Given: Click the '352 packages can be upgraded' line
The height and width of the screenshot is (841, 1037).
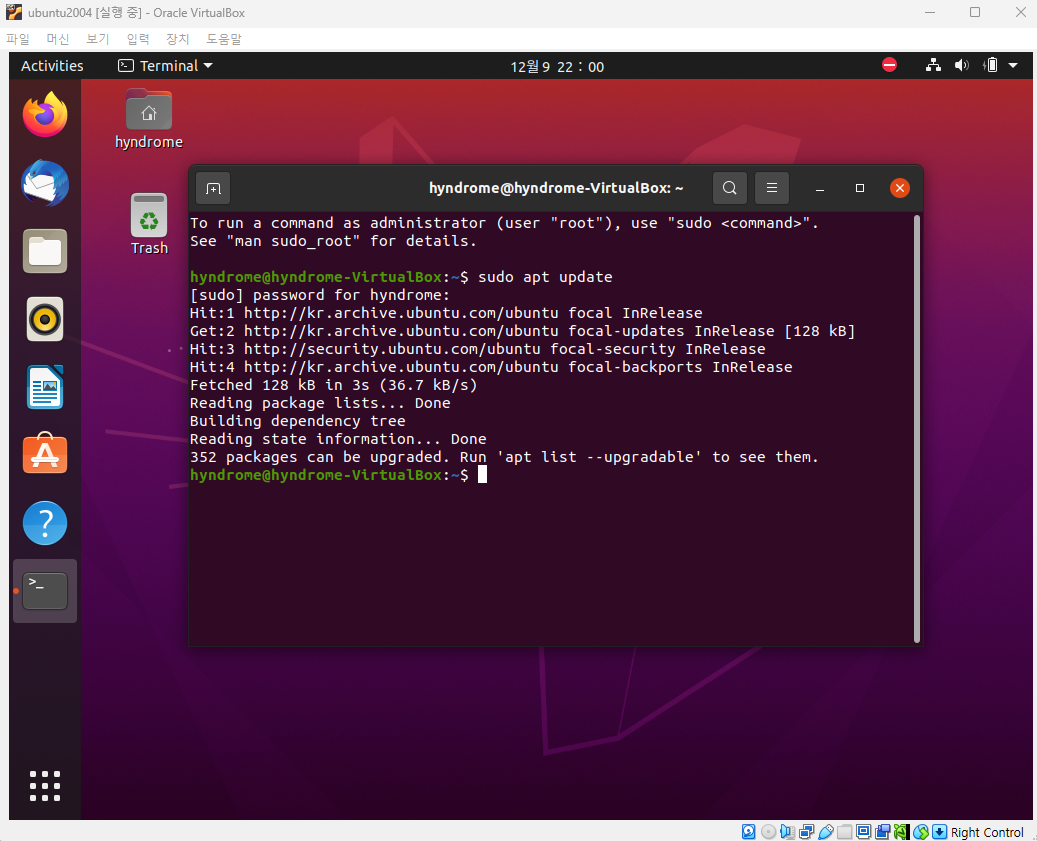Looking at the screenshot, I should (x=504, y=457).
